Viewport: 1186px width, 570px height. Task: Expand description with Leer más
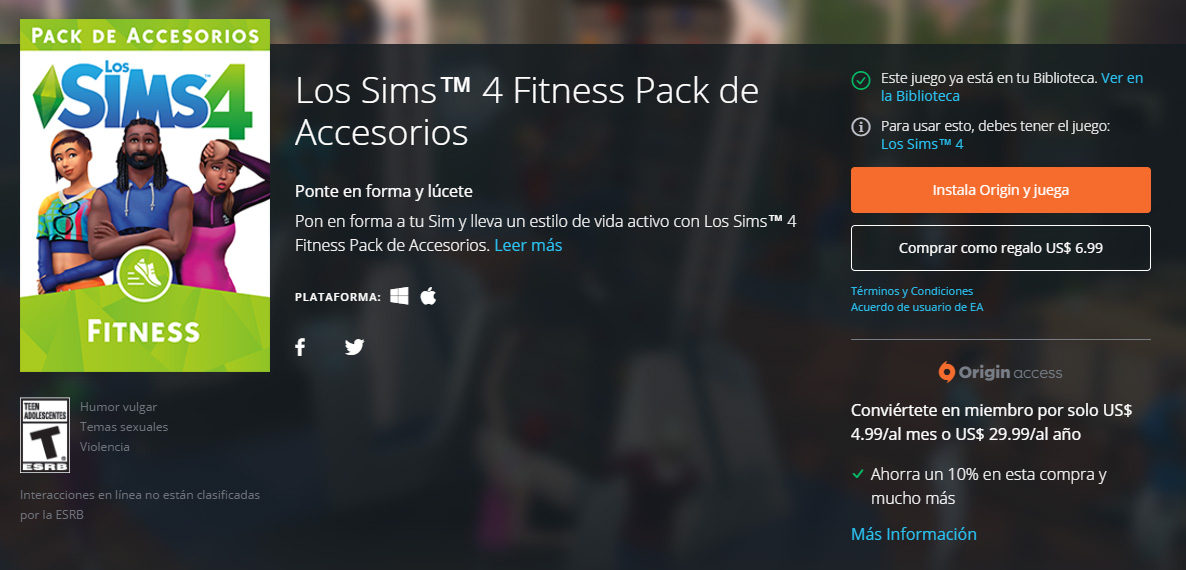click(x=528, y=245)
